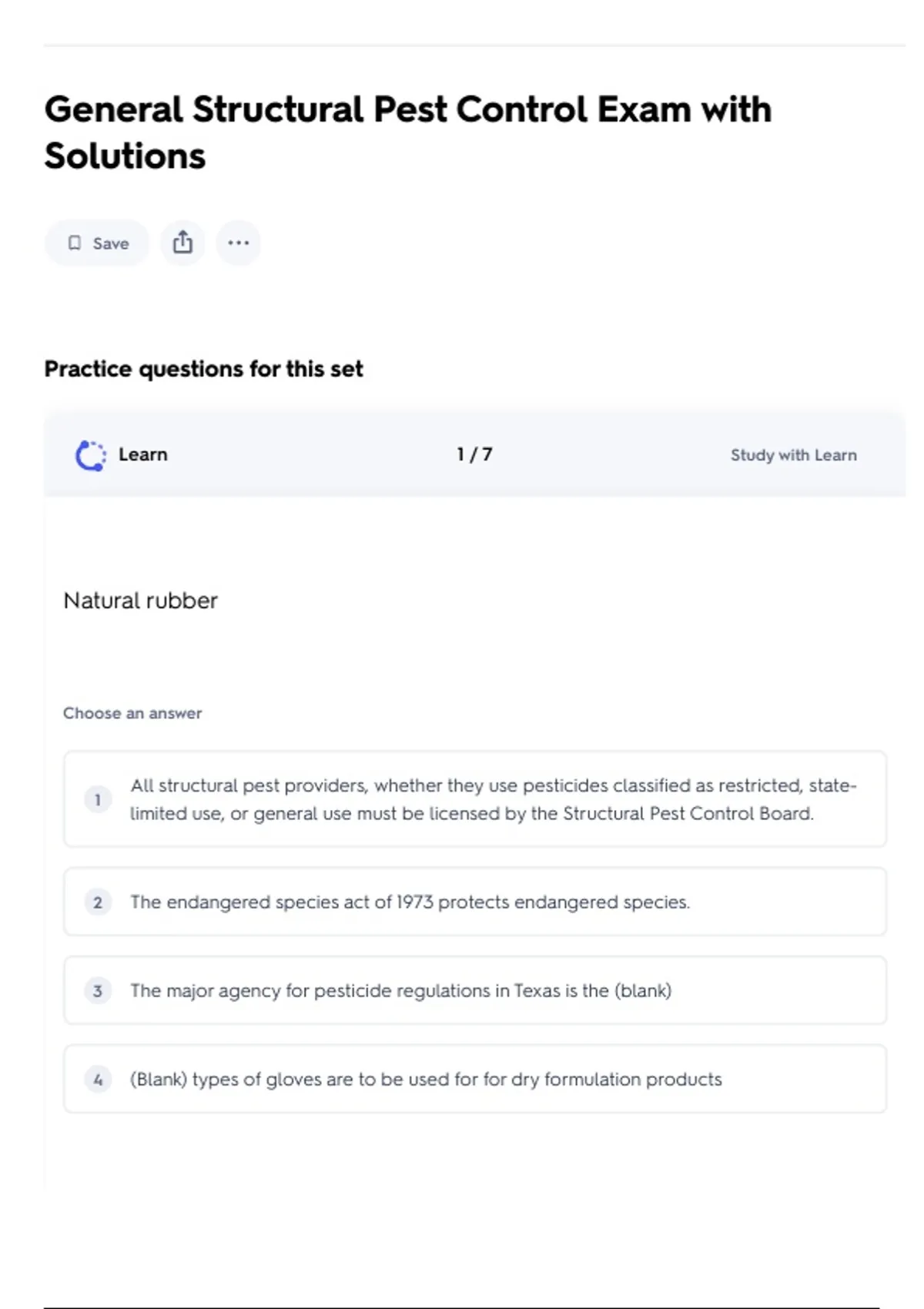Click the share icon button
924x1309 pixels.
point(182,243)
